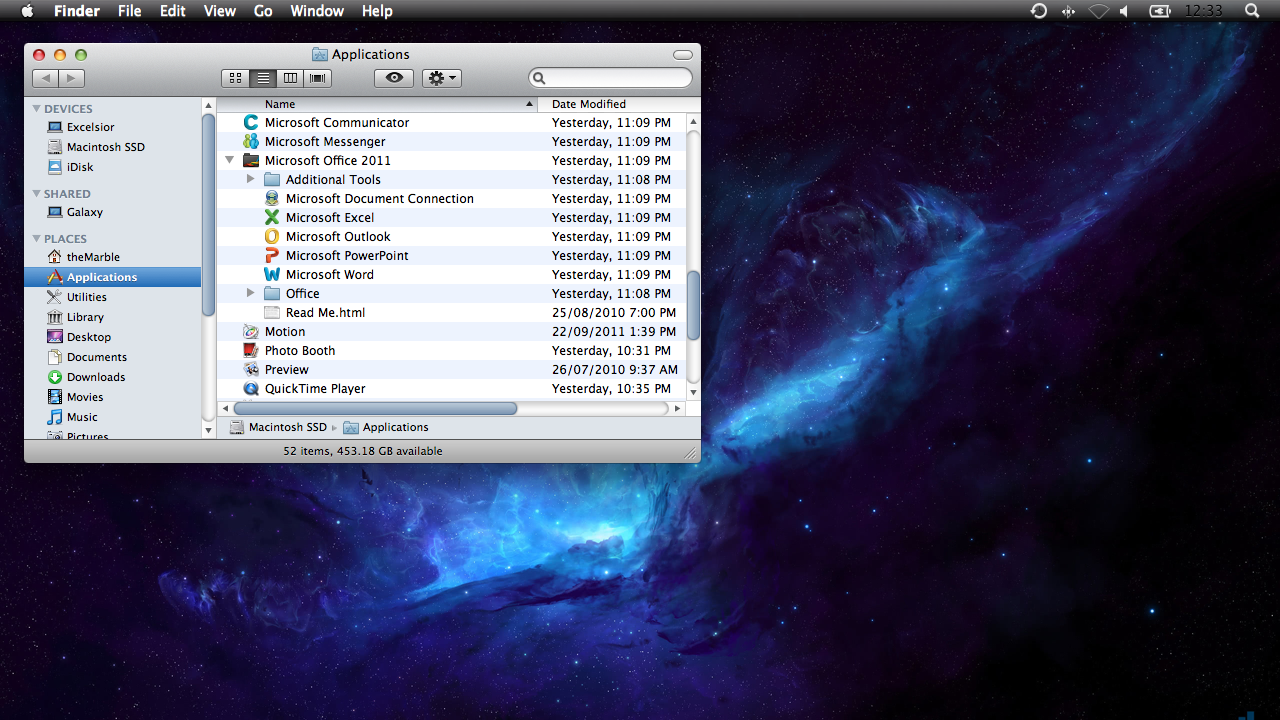Open Utilities in the sidebar
This screenshot has width=1280, height=720.
[87, 297]
